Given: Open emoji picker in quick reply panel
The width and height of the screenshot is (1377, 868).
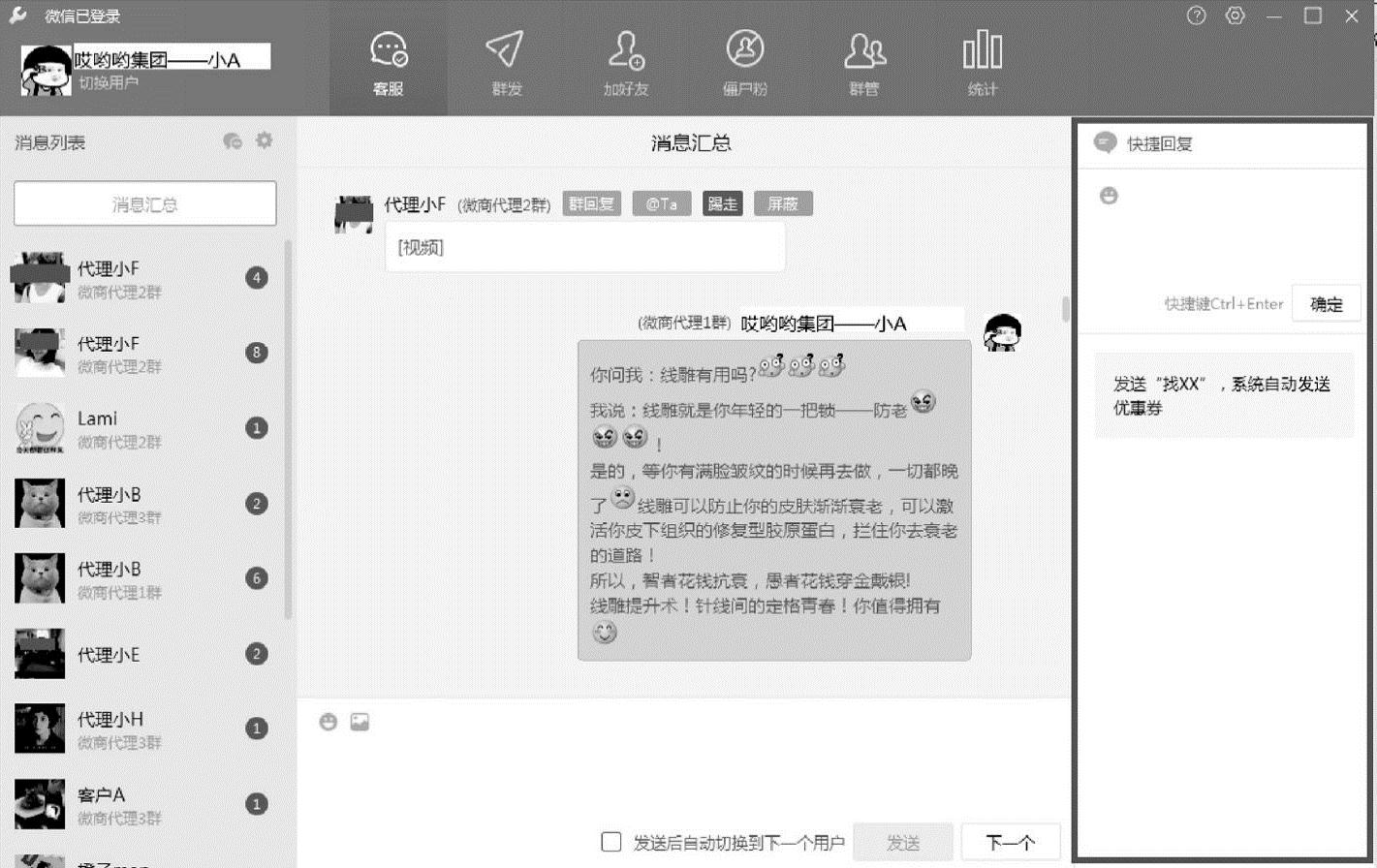Looking at the screenshot, I should (x=1110, y=196).
